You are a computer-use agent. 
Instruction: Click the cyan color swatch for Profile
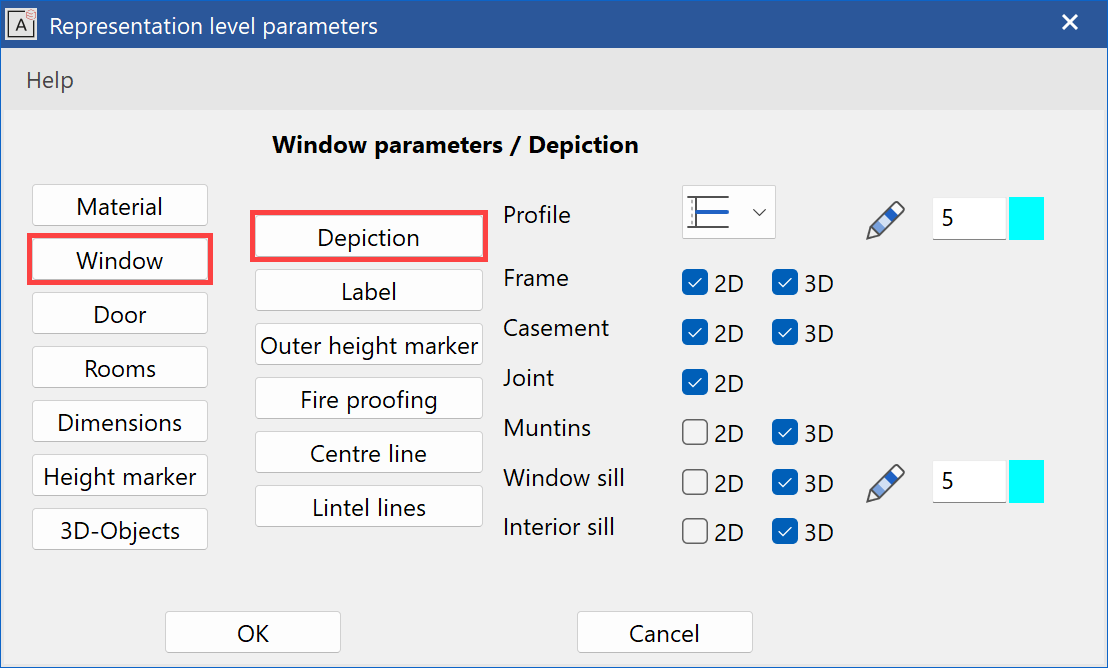[1026, 218]
